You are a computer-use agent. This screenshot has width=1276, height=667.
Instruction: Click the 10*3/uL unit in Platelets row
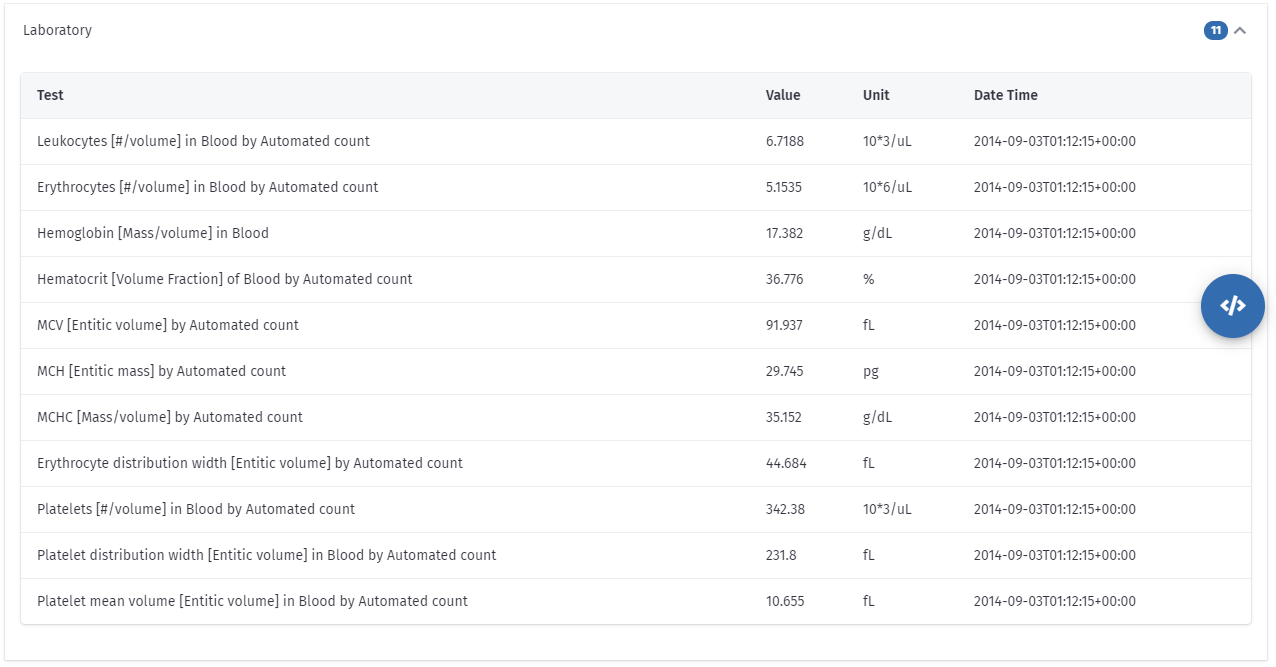[887, 509]
